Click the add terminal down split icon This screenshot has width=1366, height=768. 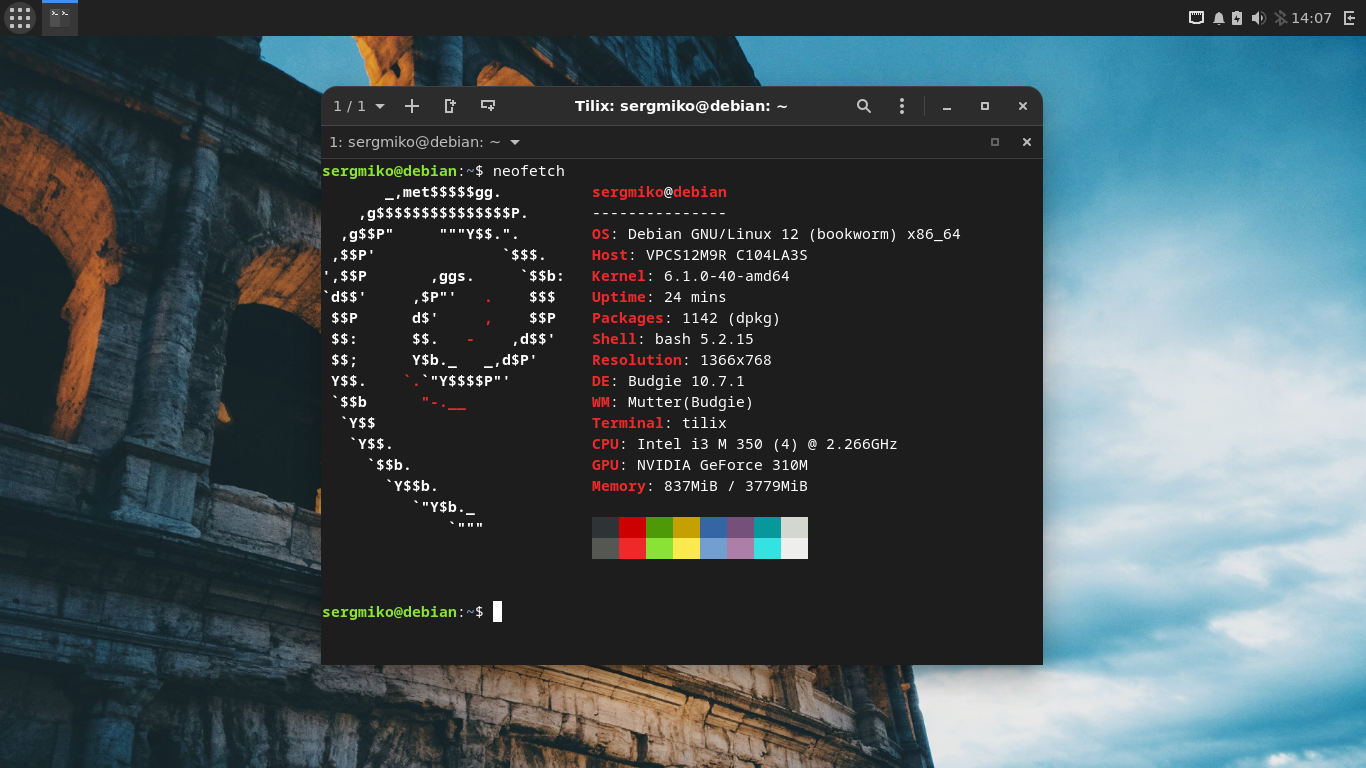click(x=488, y=106)
